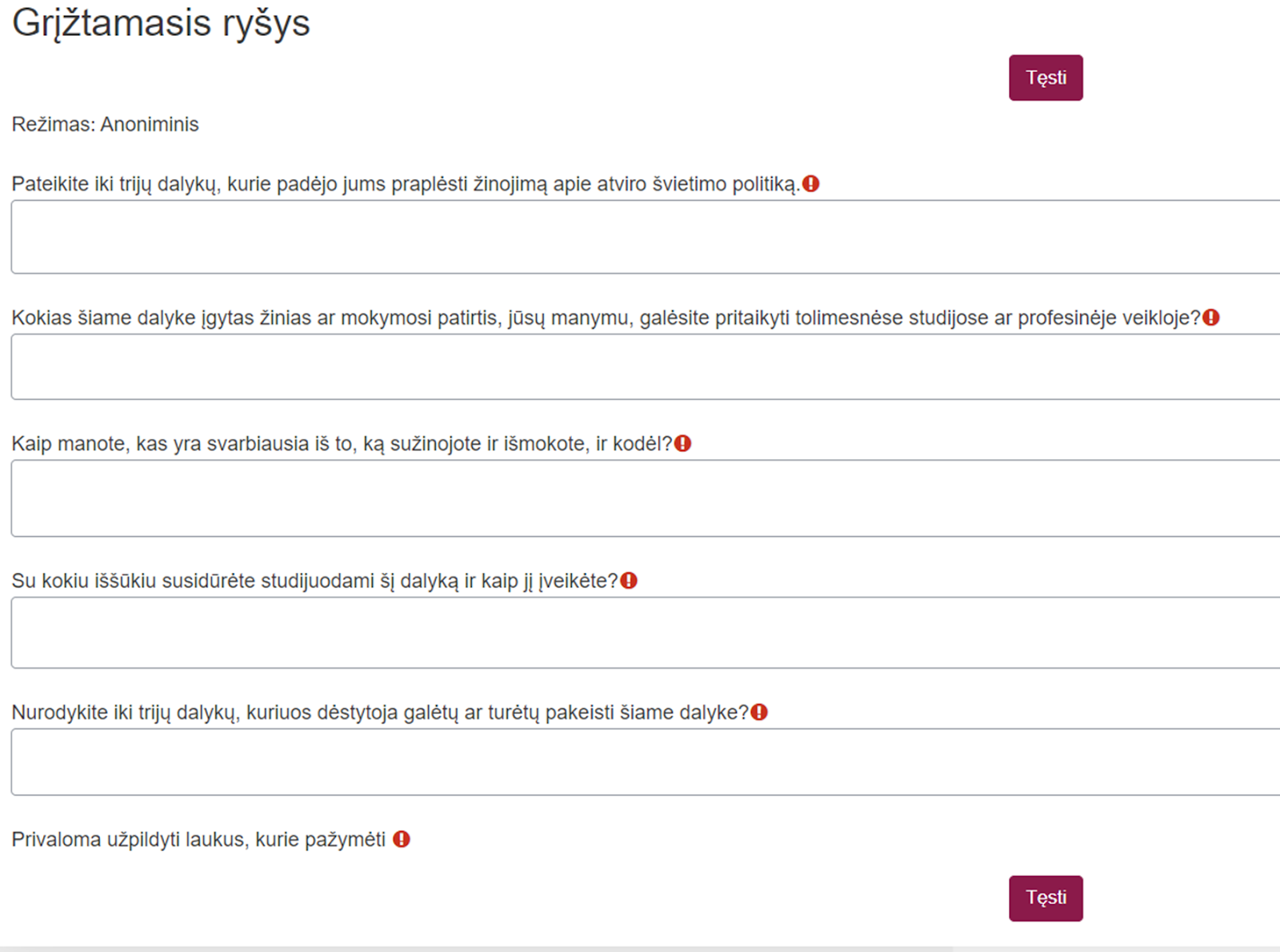
Task: Focus the answer box for 'Pateikite iki trijų dalykų'
Action: 646,237
